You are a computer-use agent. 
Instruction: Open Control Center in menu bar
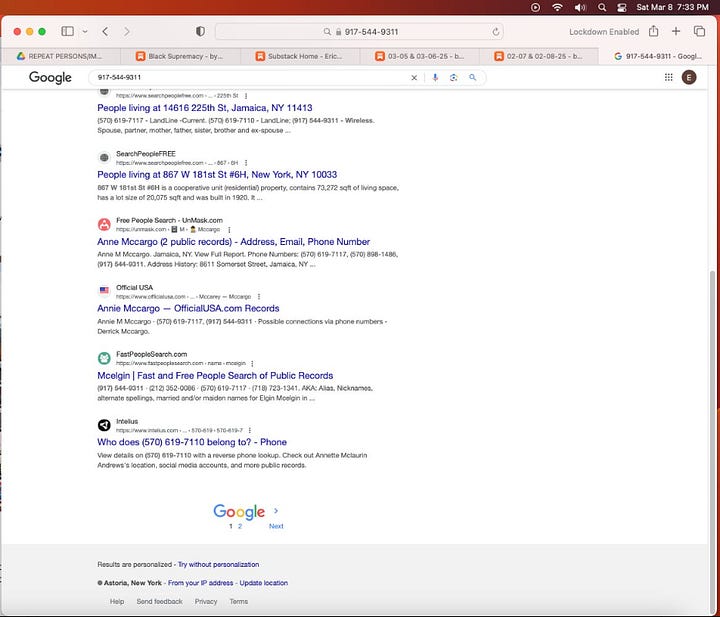(622, 7)
